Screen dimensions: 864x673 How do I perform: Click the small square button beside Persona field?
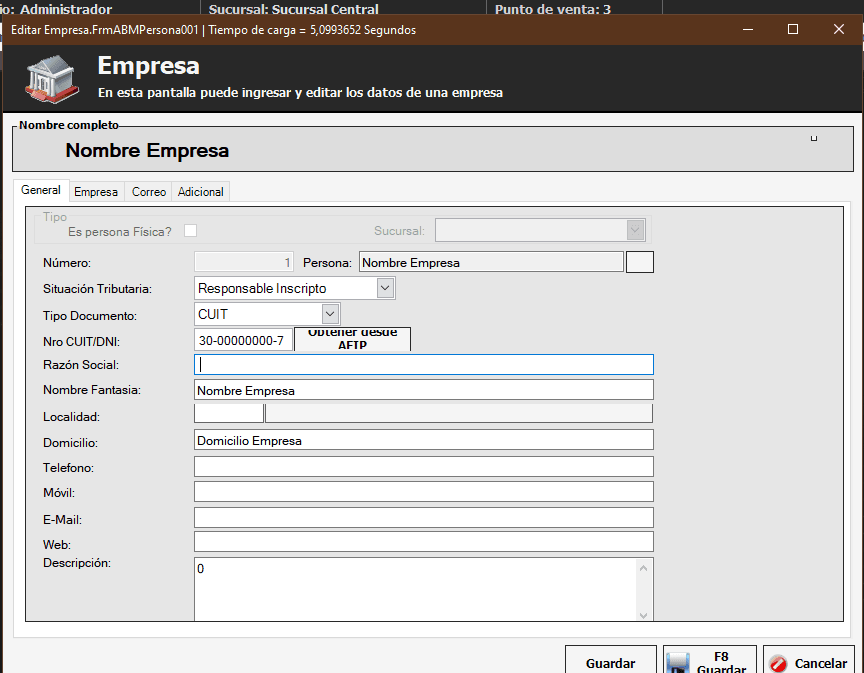tap(639, 262)
